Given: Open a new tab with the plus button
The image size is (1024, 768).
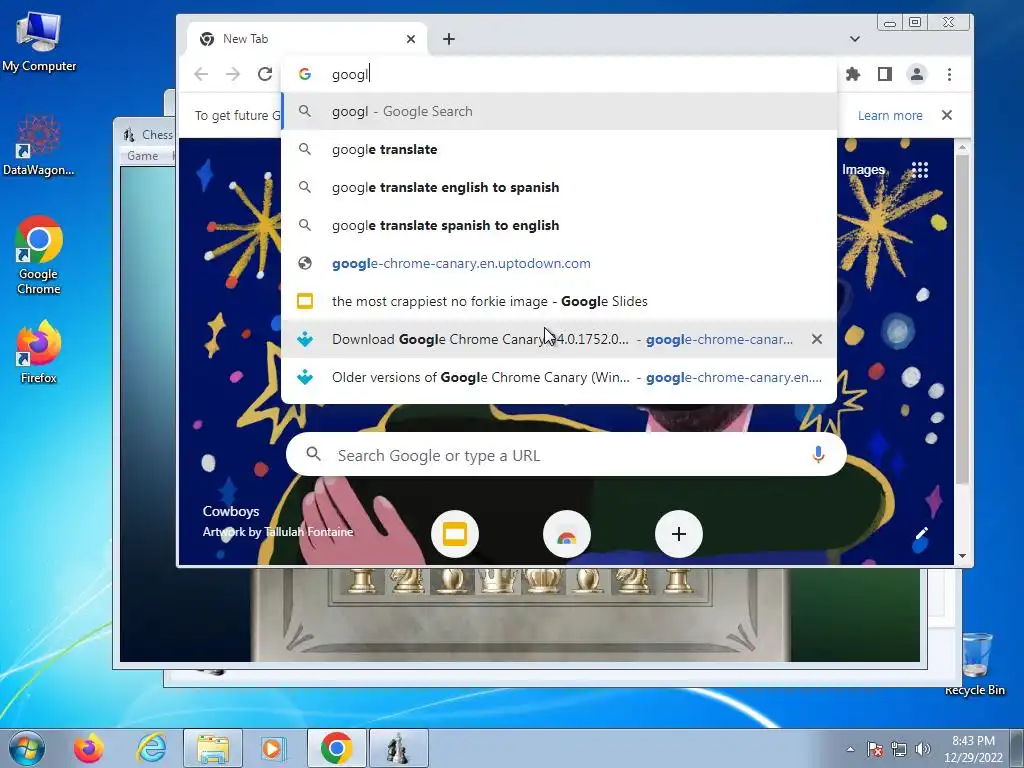Looking at the screenshot, I should 449,39.
